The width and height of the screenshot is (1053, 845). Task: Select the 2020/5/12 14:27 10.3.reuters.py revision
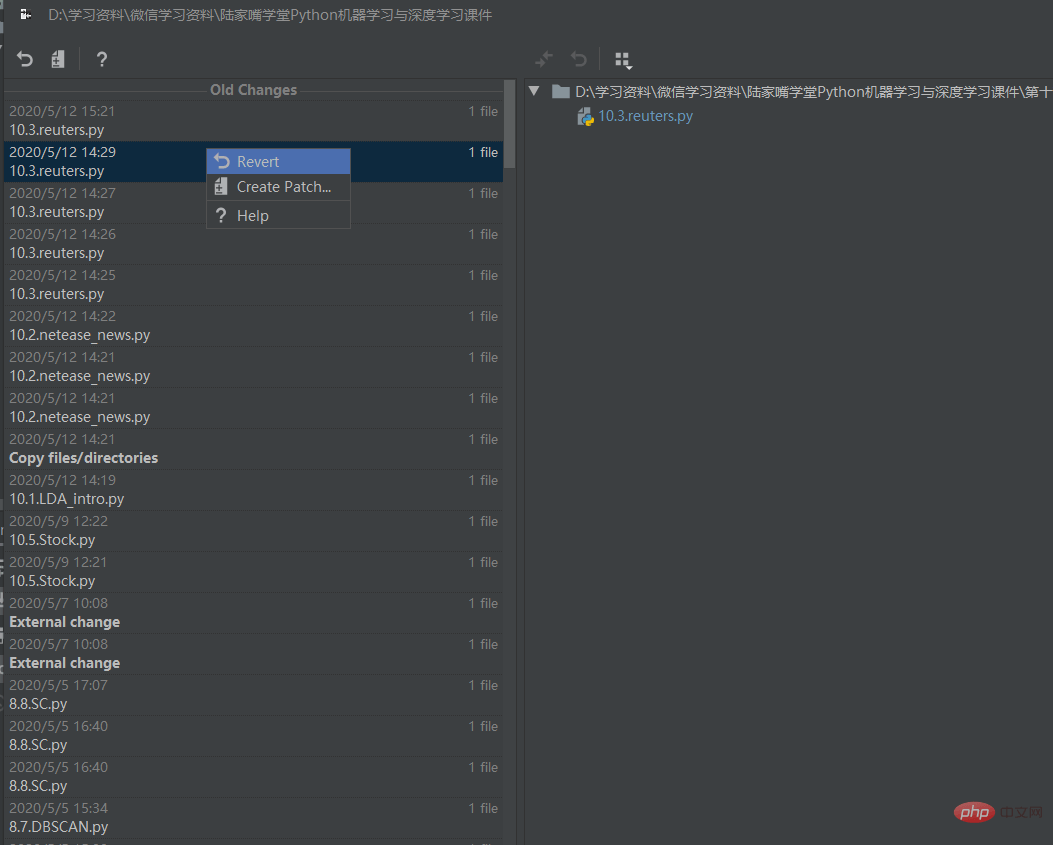point(253,202)
